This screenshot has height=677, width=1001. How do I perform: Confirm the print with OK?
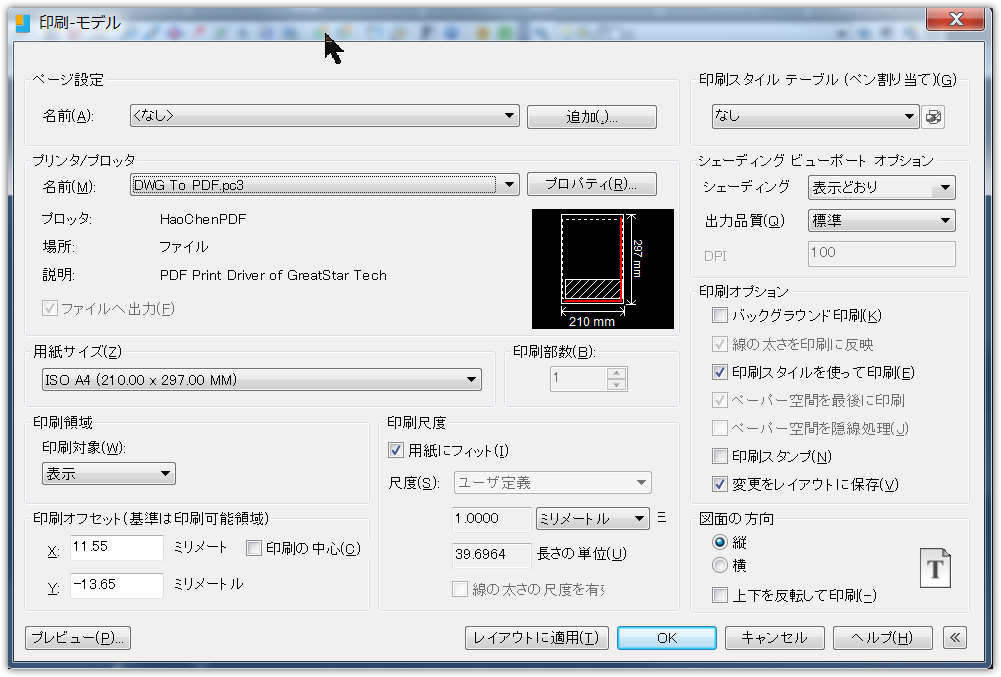point(666,637)
